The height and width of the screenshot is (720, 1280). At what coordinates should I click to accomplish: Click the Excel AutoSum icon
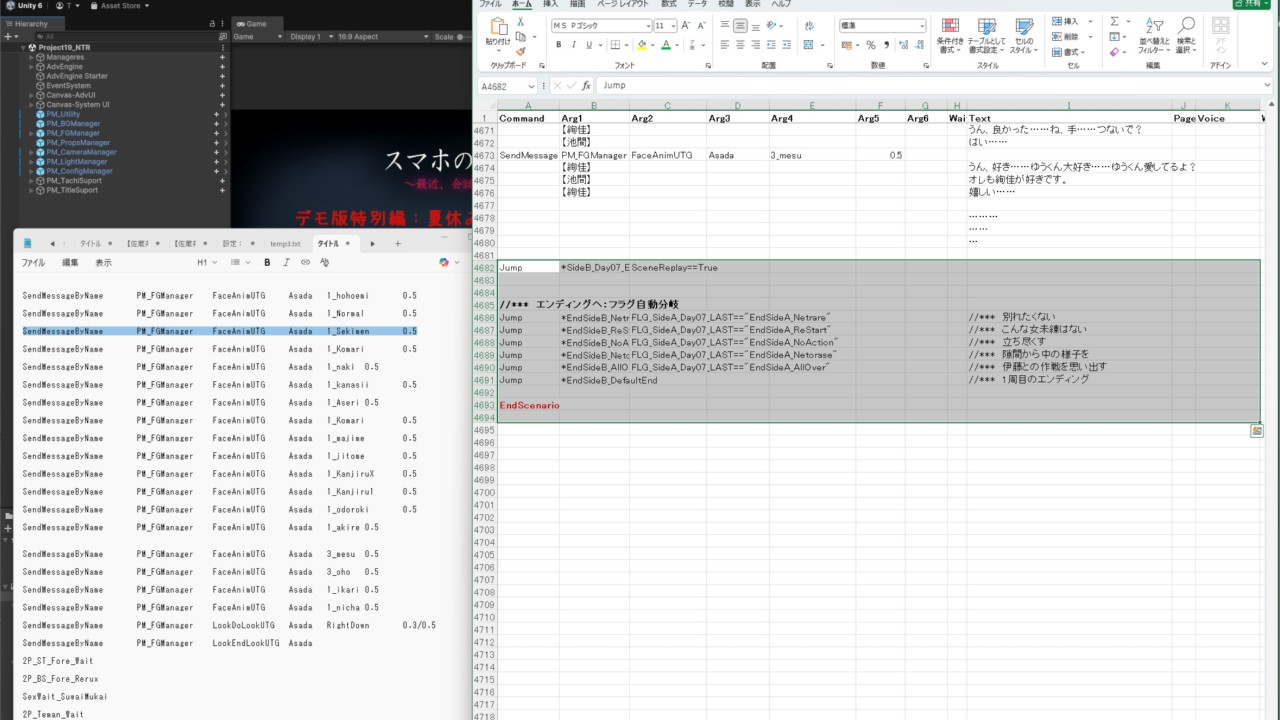1114,21
